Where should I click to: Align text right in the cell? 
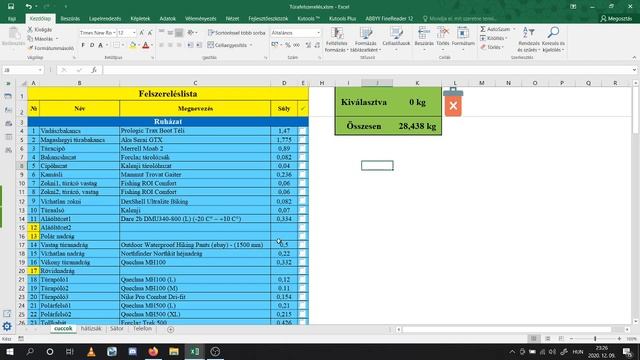[179, 45]
